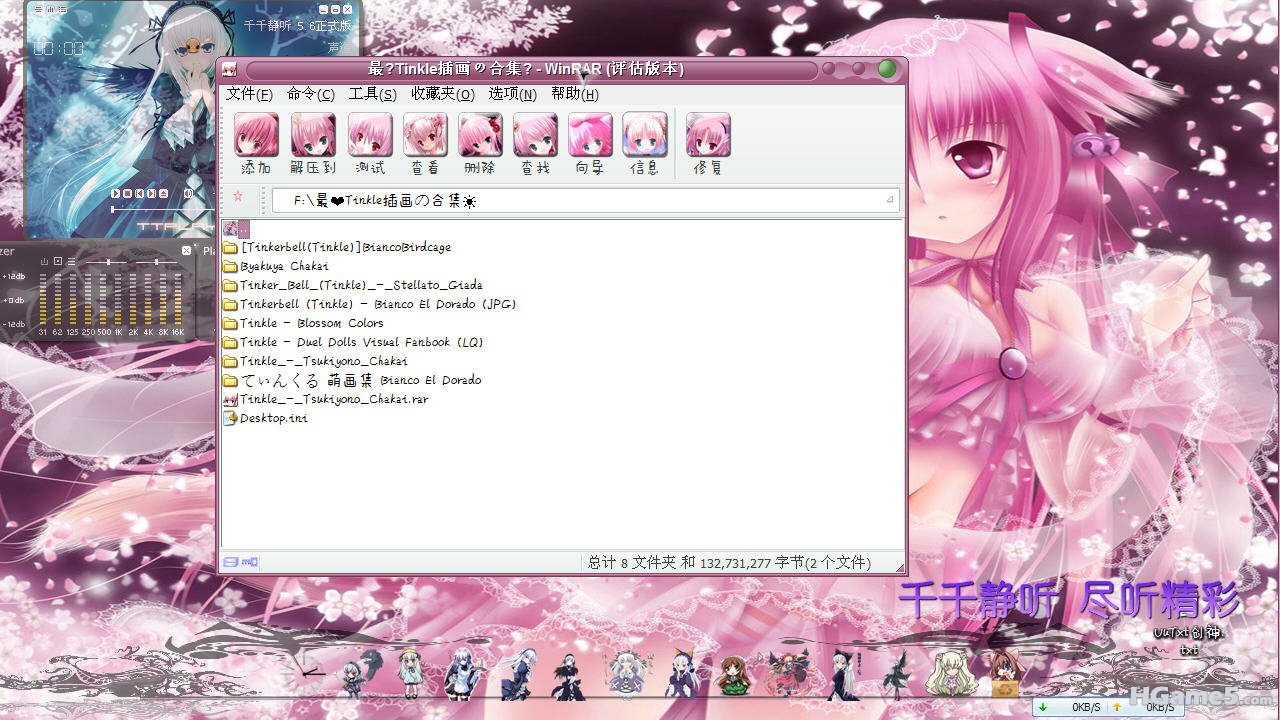Click the equalizer's load/reset tray icon
The image size is (1280, 720).
pyautogui.click(x=44, y=262)
